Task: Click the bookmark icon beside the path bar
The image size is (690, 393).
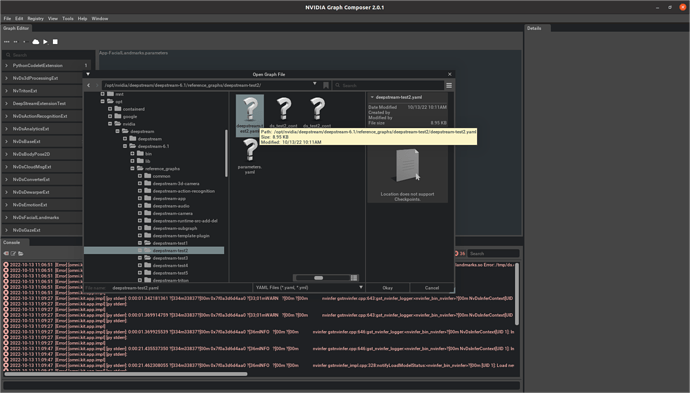Action: 326,85
